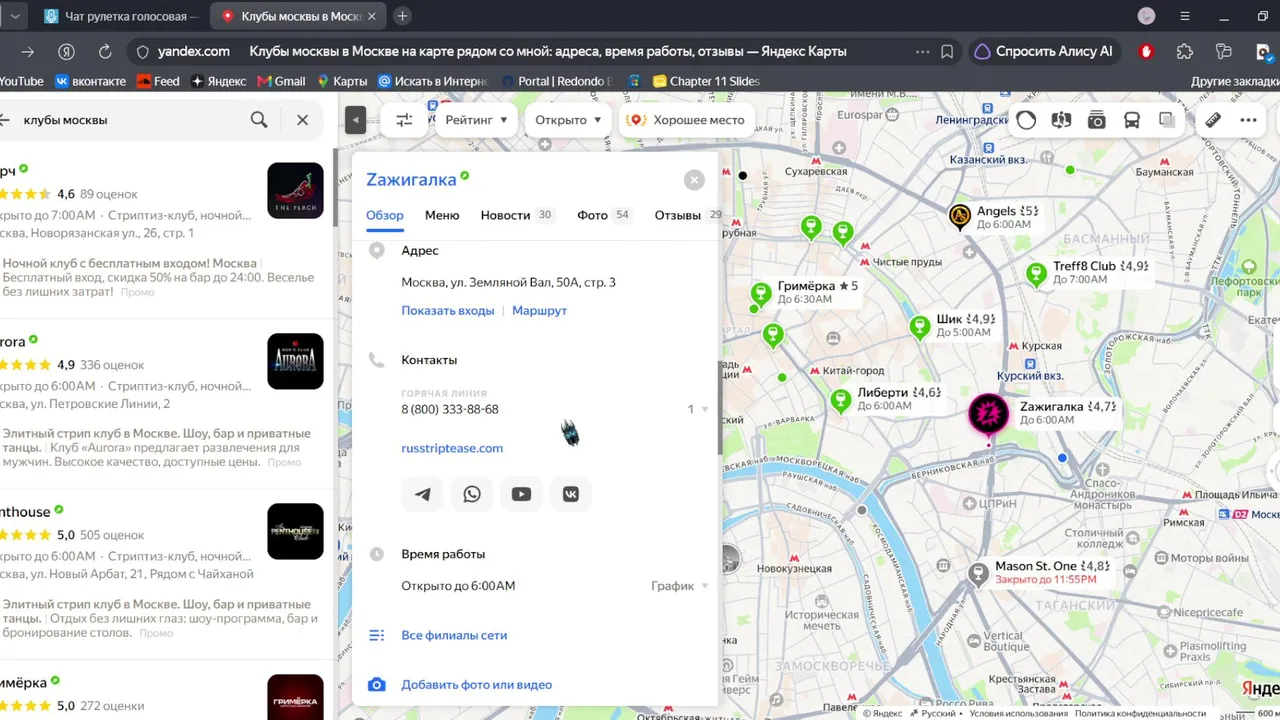The width and height of the screenshot is (1280, 720).
Task: Open the Фото tab
Action: (x=604, y=215)
